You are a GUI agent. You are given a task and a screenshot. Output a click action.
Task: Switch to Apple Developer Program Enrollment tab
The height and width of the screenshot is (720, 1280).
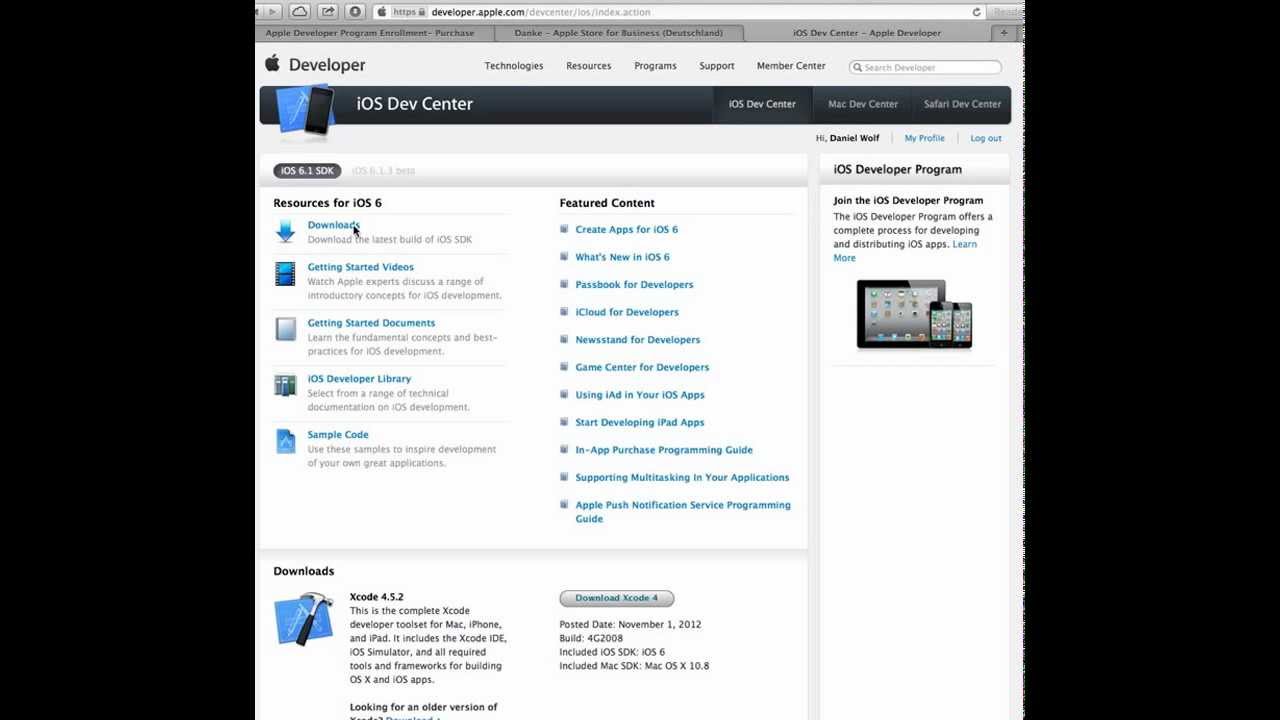pos(370,33)
